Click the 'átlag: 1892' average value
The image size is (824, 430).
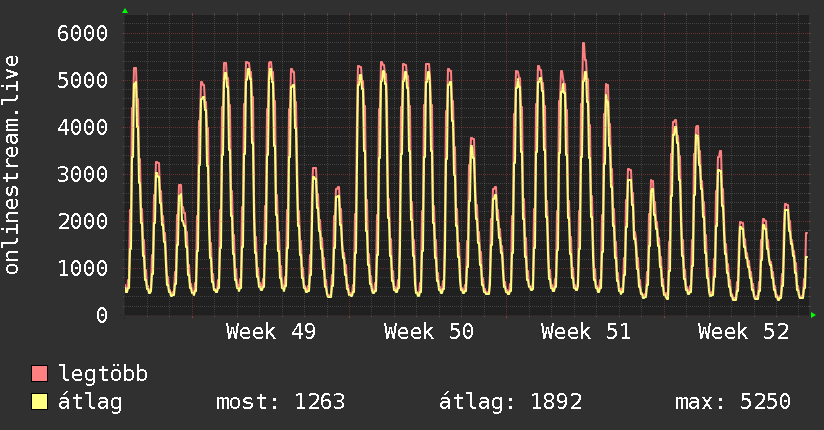pyautogui.click(x=510, y=402)
